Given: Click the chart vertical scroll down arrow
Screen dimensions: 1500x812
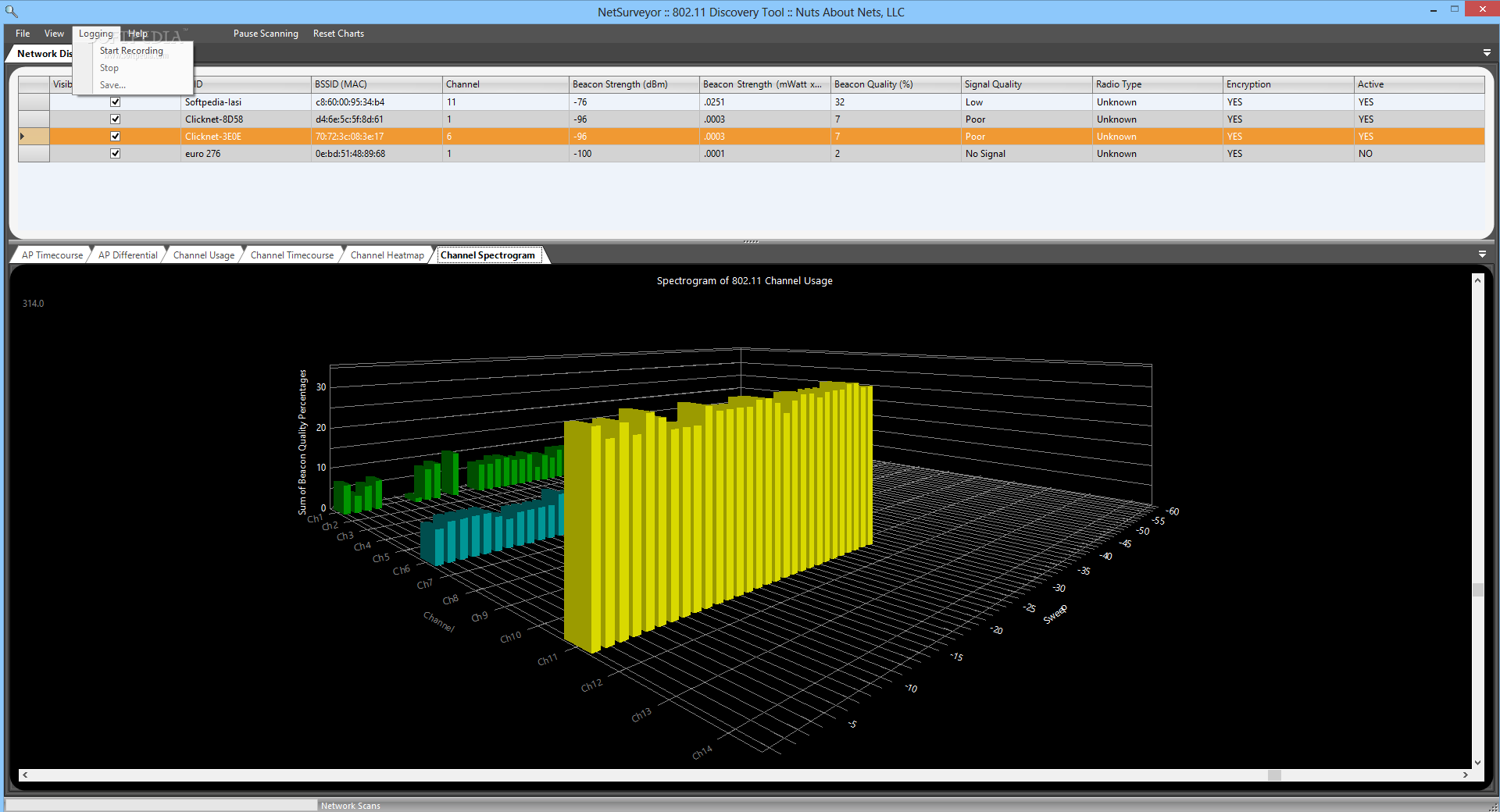Looking at the screenshot, I should pyautogui.click(x=1477, y=763).
